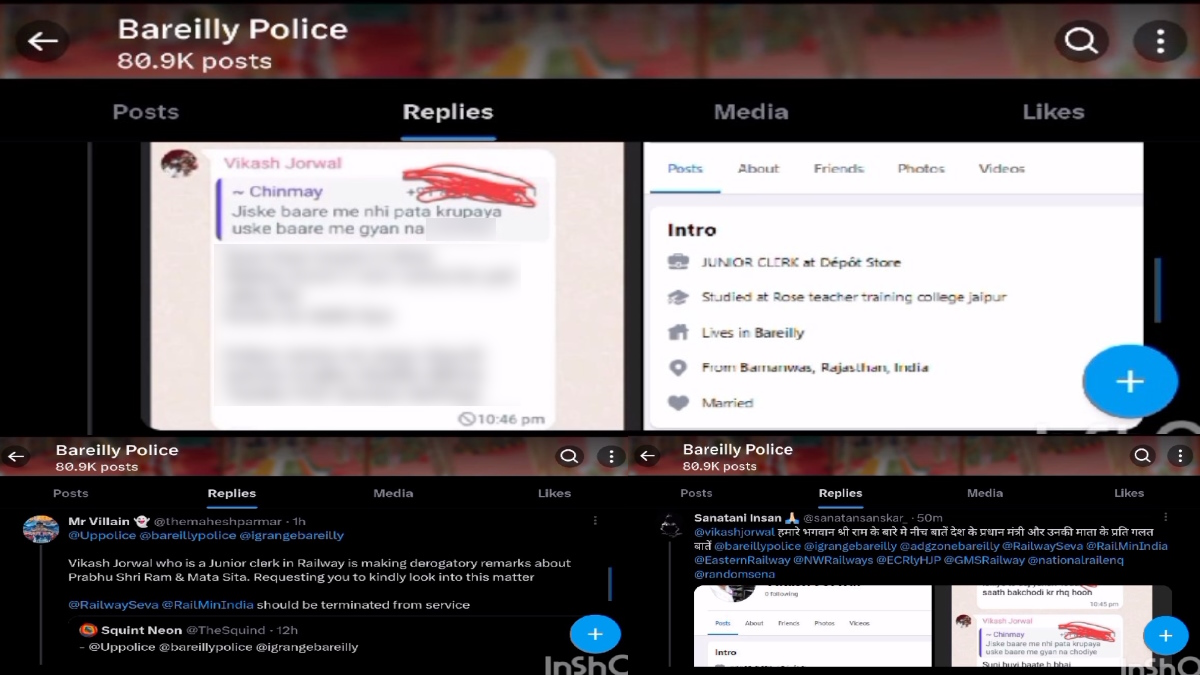Click the @RailMinIndia mention in Mr Villain's tweet
Screen dimensions: 1200x675
(x=207, y=605)
